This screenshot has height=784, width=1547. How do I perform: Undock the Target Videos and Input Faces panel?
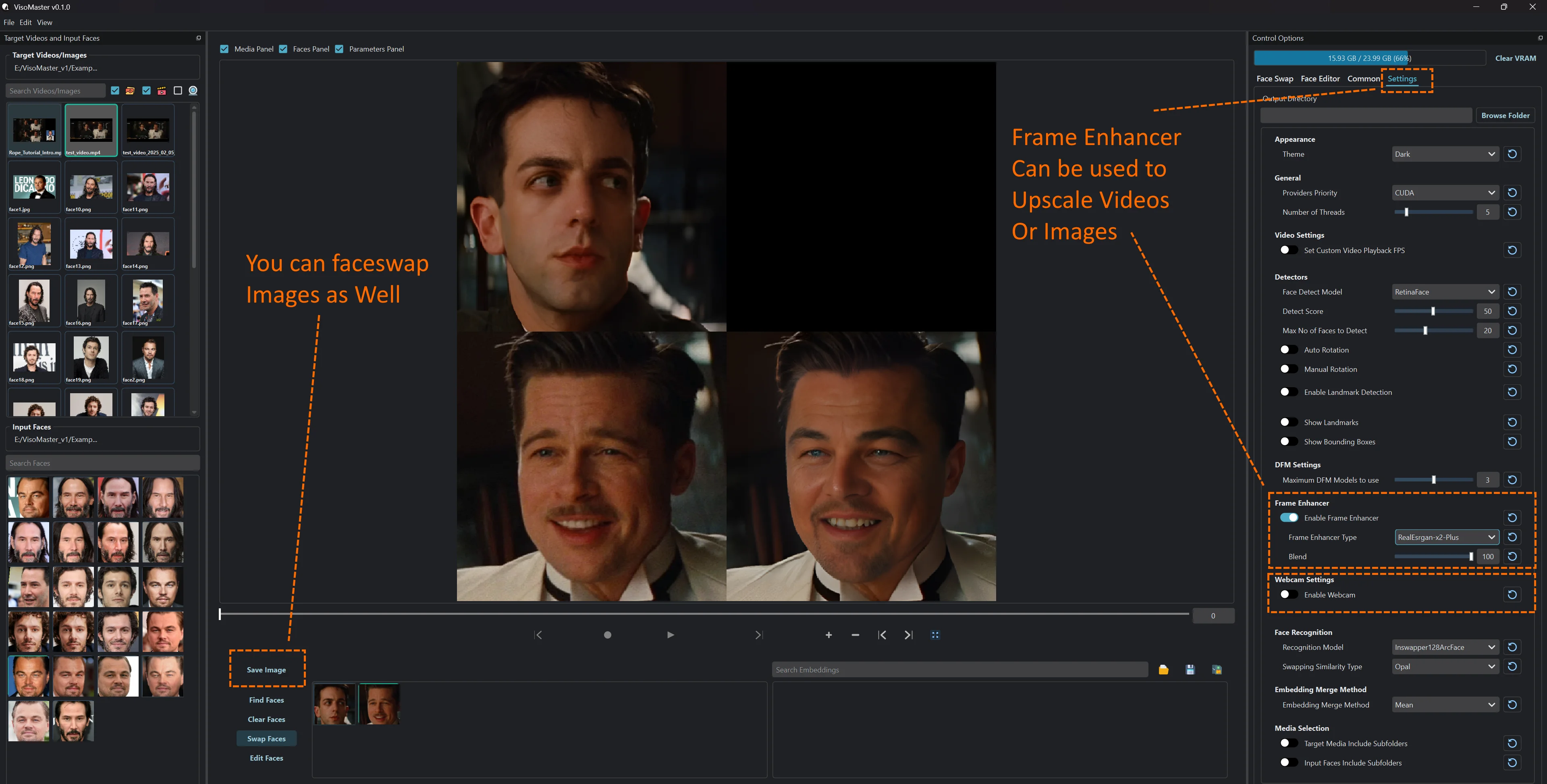(x=199, y=38)
